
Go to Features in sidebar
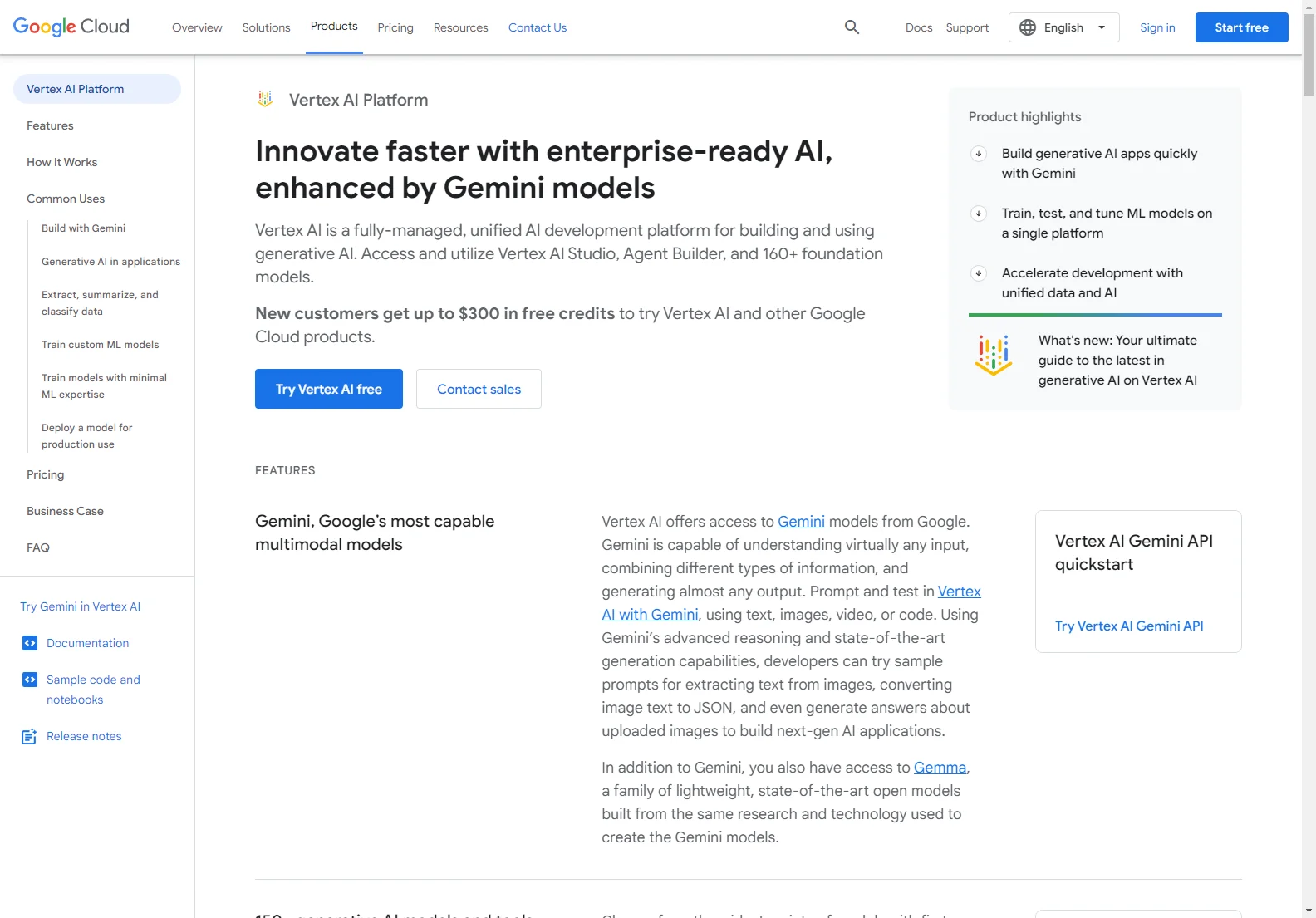point(50,125)
